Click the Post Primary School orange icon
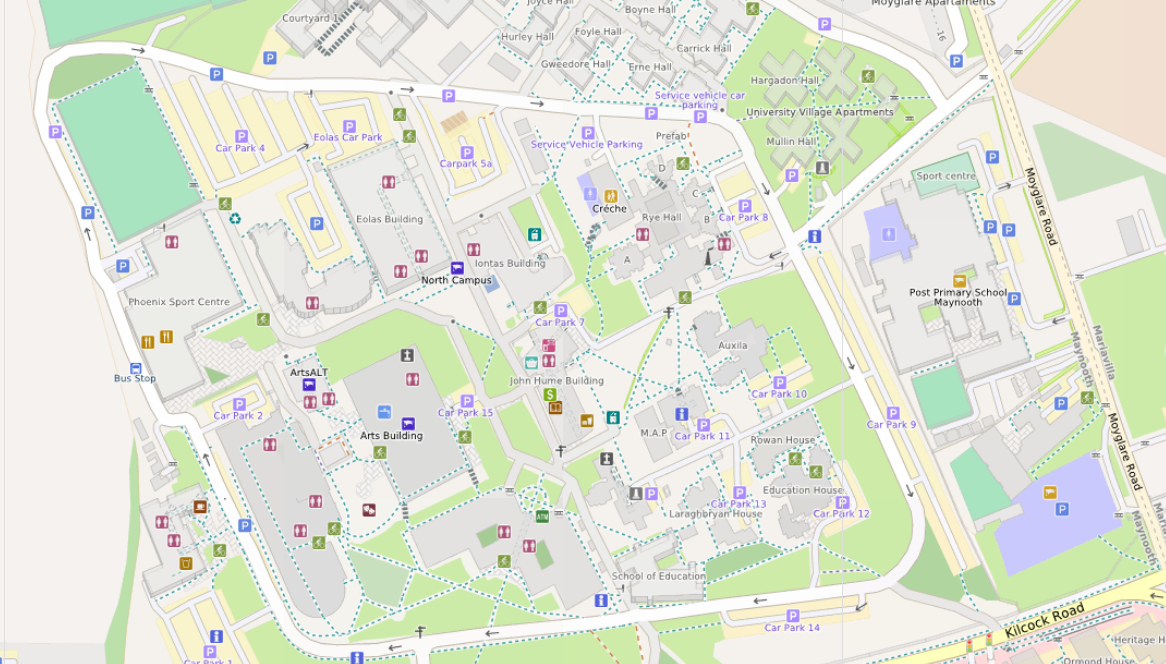1166x664 pixels. pos(959,282)
